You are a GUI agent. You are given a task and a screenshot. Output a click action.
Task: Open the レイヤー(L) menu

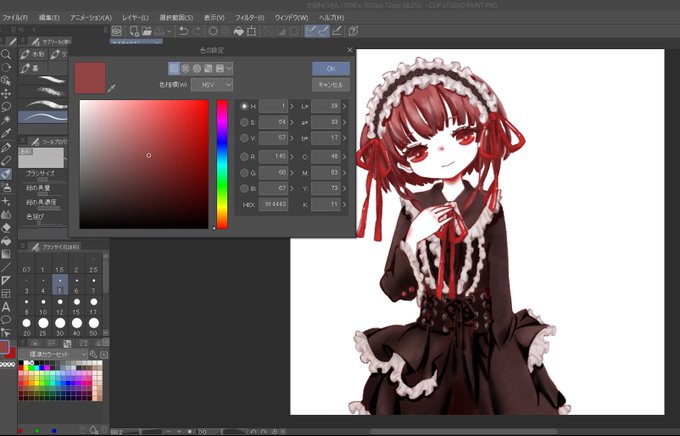click(135, 18)
